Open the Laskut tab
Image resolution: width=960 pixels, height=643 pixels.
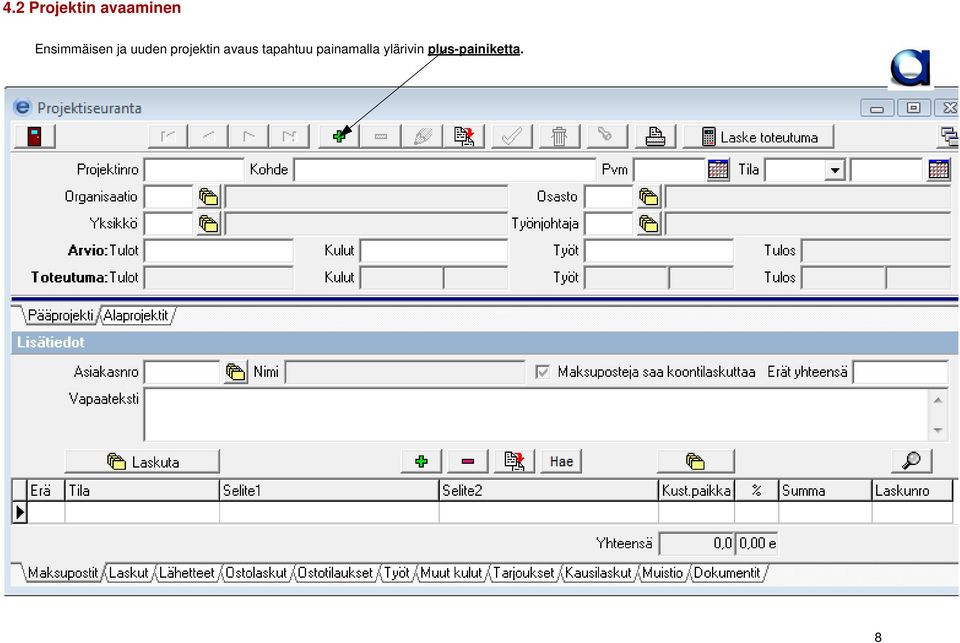click(129, 573)
